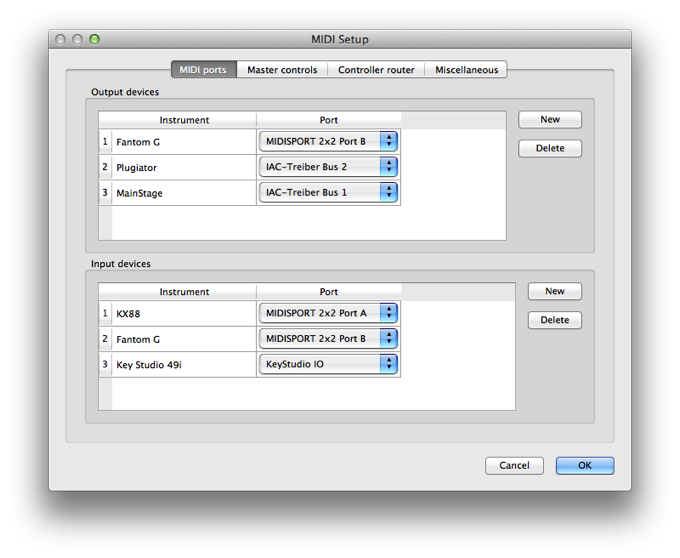Open port dropdown for Fantom G input
The width and height of the screenshot is (680, 558).
[x=328, y=339]
